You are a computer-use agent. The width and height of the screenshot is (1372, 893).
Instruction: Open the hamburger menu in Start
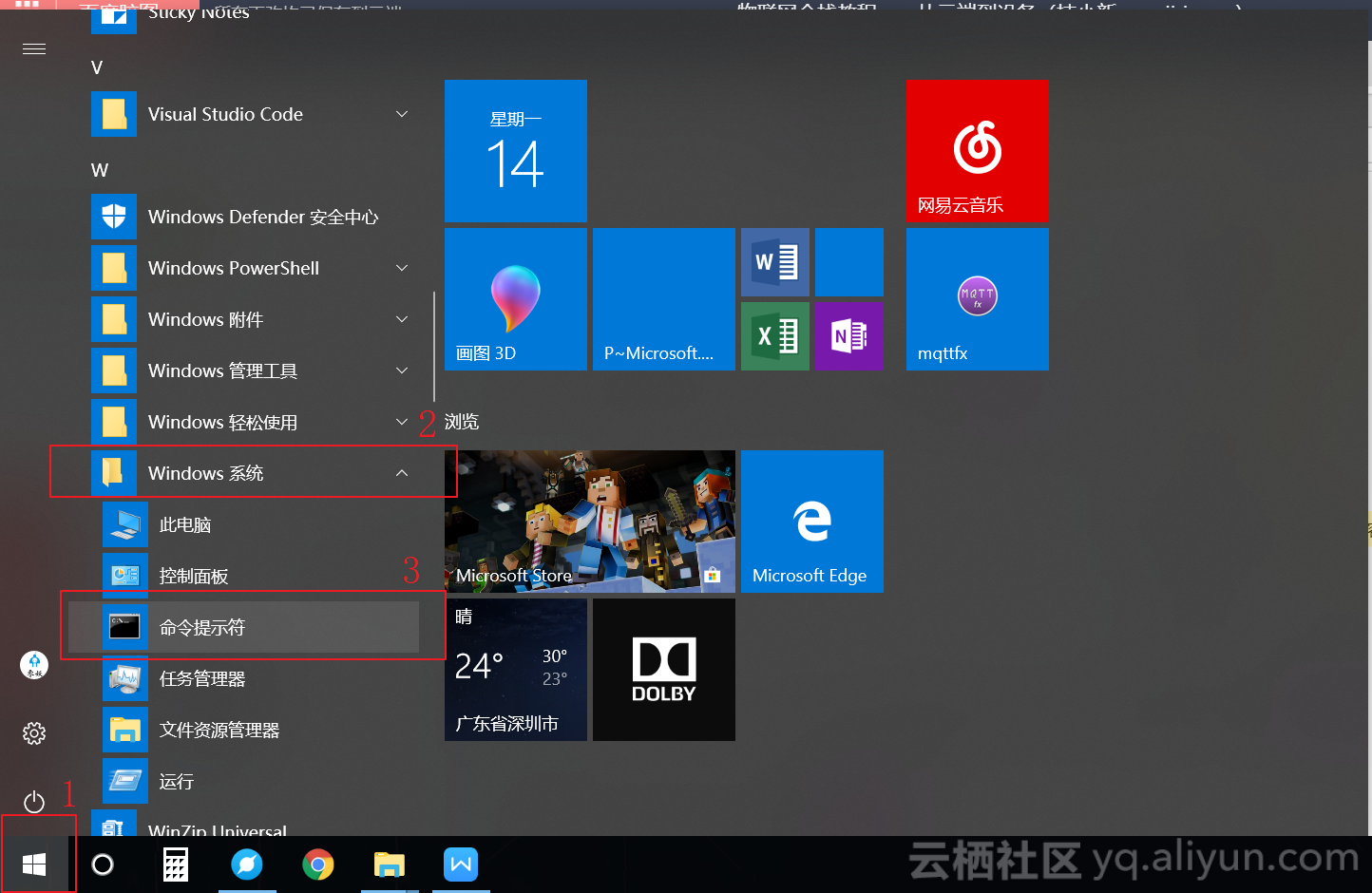tap(34, 48)
